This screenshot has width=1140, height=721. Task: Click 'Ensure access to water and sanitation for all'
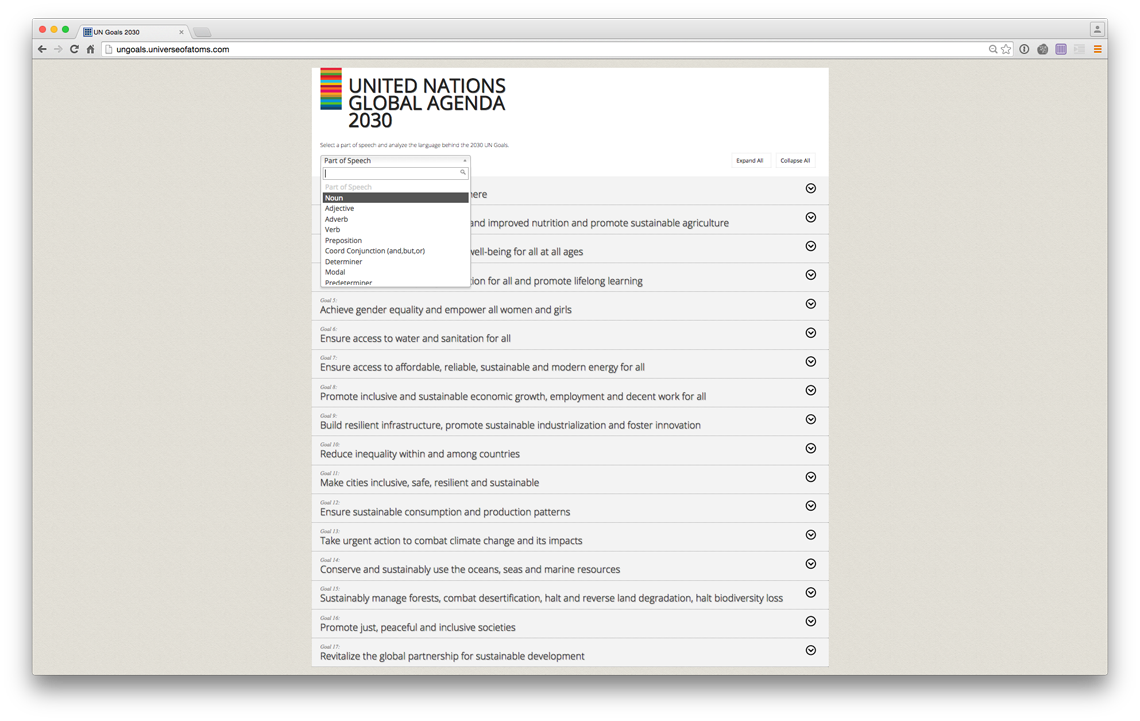(x=415, y=339)
